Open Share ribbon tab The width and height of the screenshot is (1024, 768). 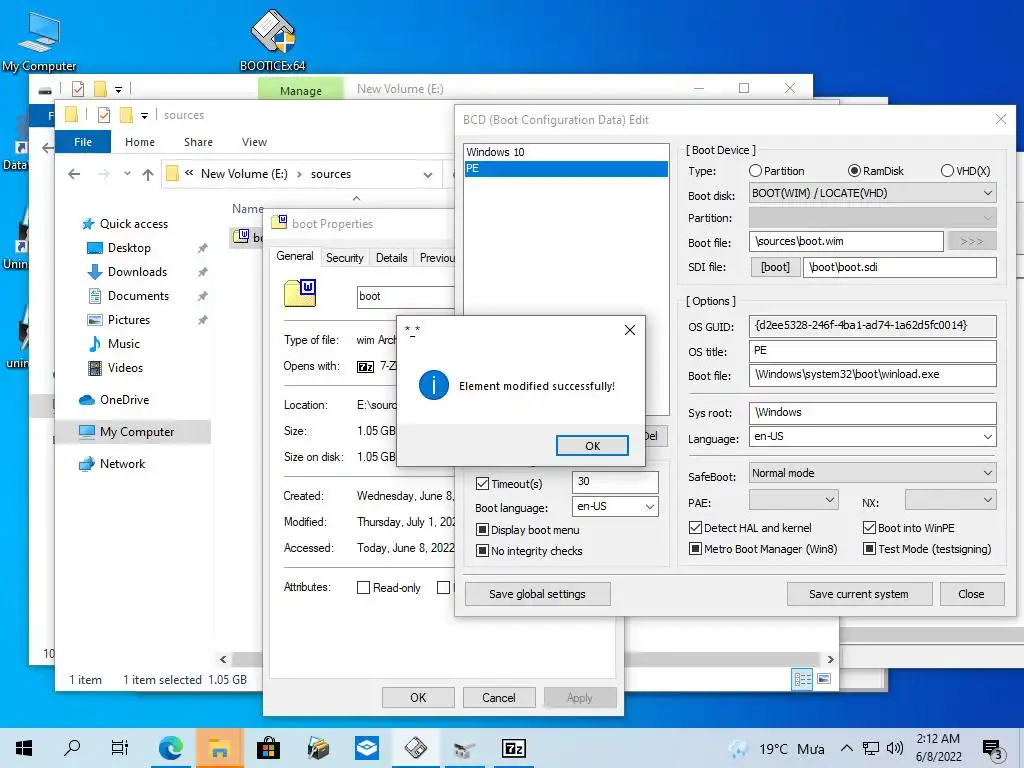coord(199,142)
